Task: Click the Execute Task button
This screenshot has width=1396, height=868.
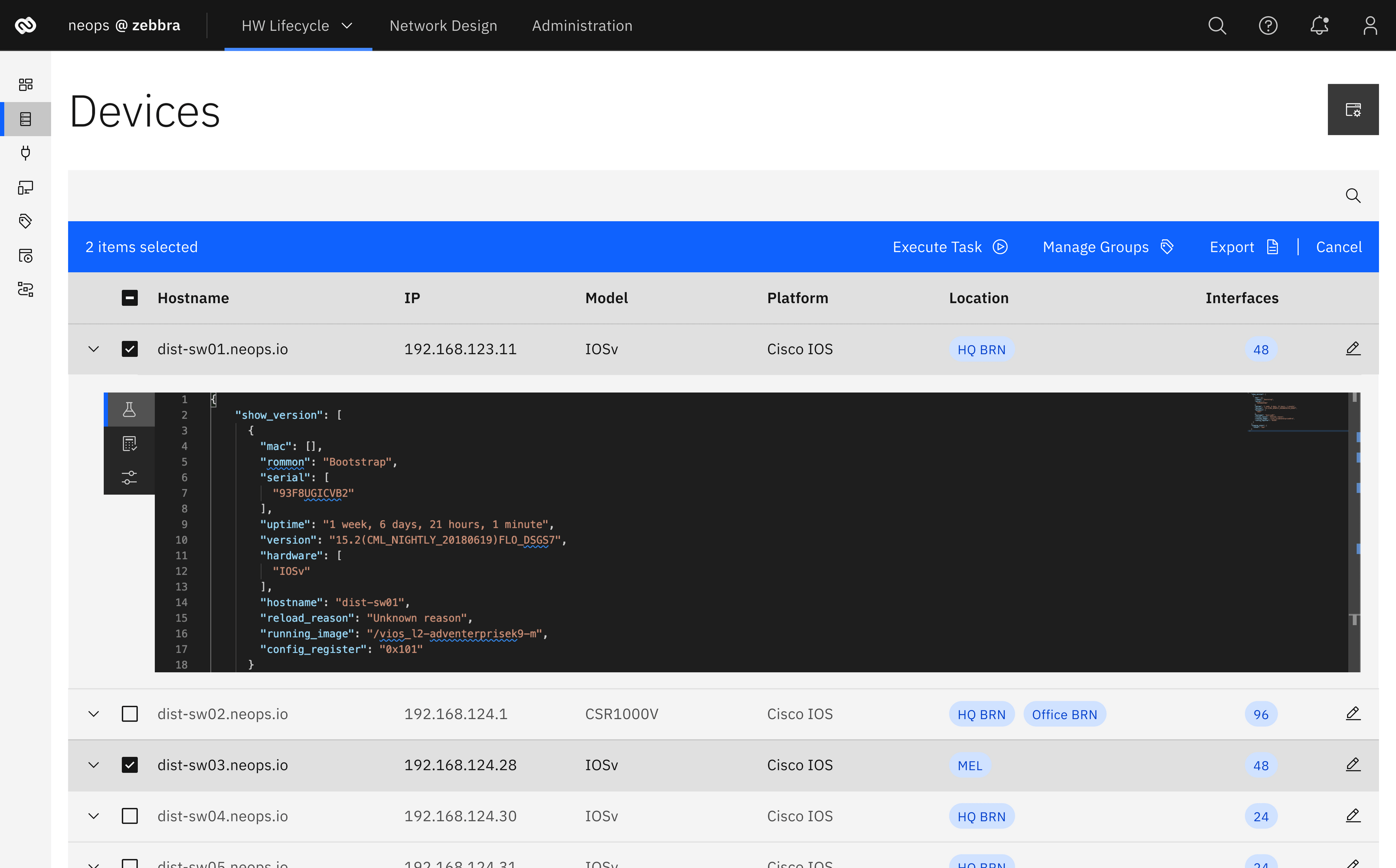Action: pyautogui.click(x=949, y=247)
